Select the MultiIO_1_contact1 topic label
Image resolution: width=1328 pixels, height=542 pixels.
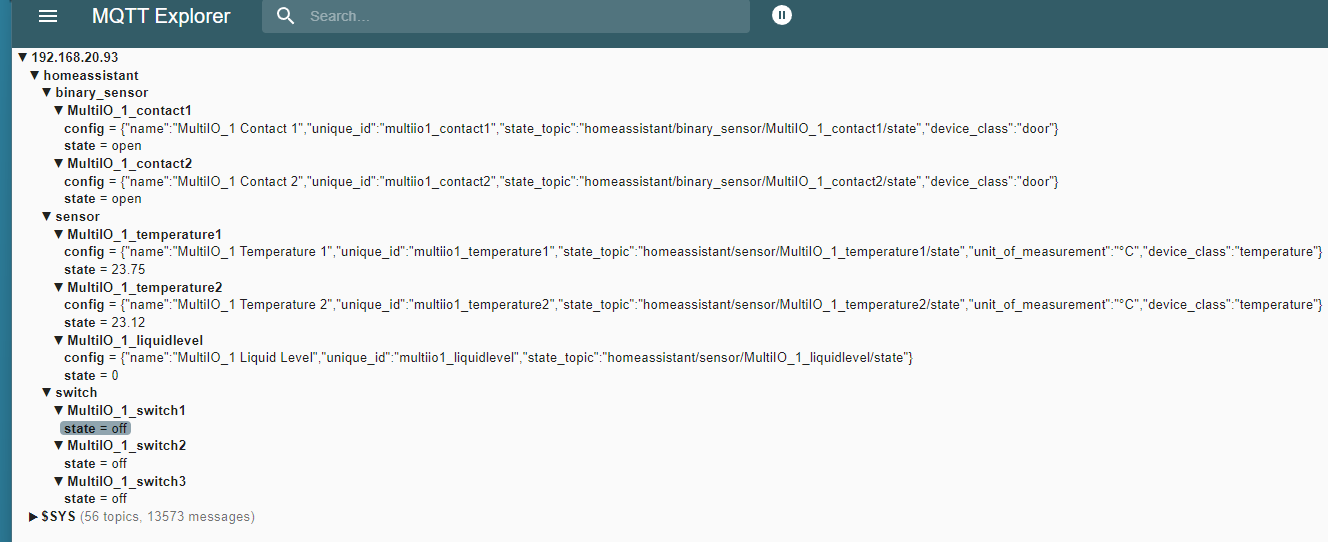129,110
